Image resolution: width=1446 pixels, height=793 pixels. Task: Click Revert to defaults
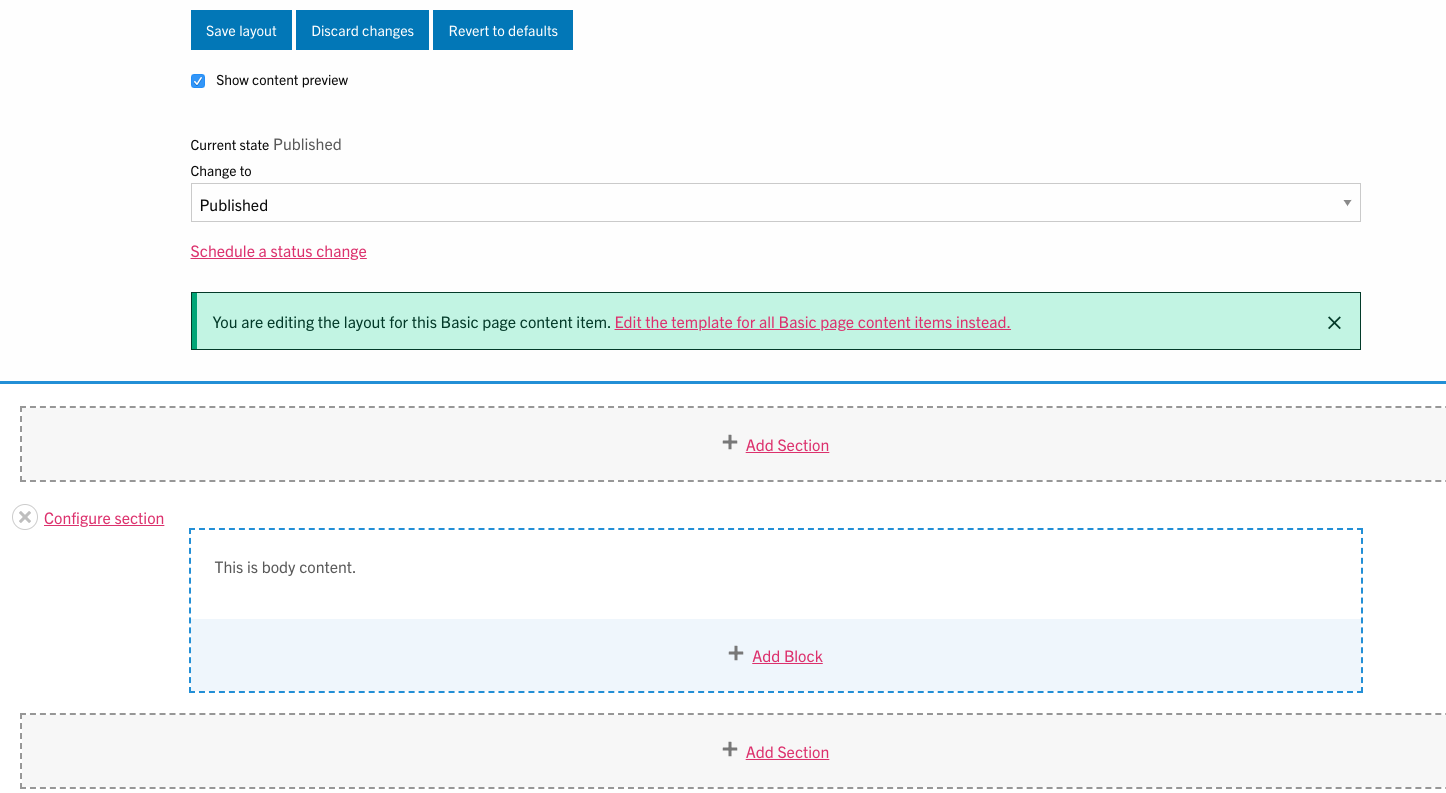502,31
